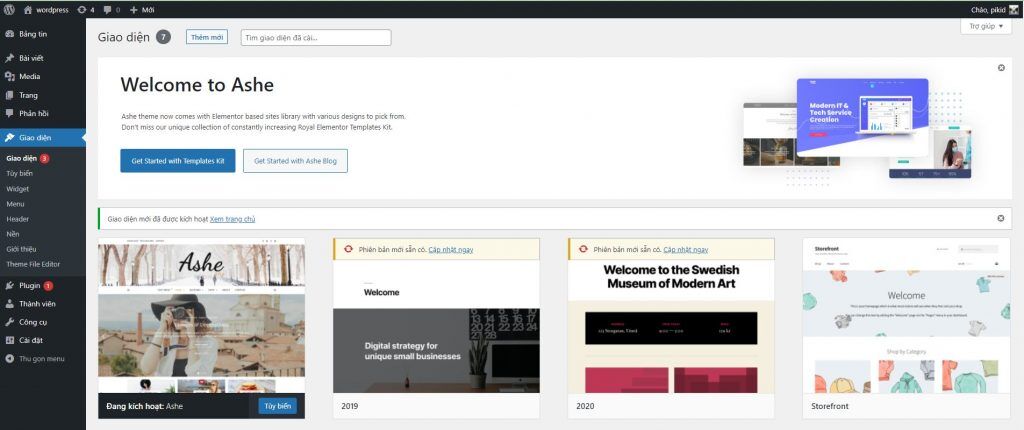Image resolution: width=1024 pixels, height=430 pixels.
Task: Click the Giao diện update badge 3
Action: click(44, 158)
